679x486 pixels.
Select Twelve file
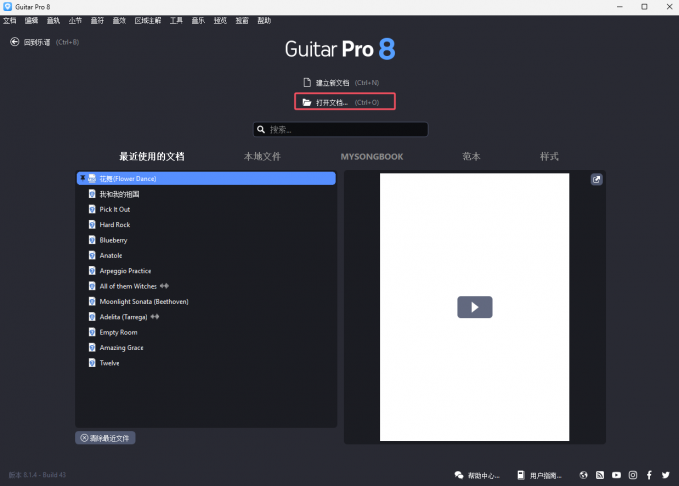pos(206,363)
